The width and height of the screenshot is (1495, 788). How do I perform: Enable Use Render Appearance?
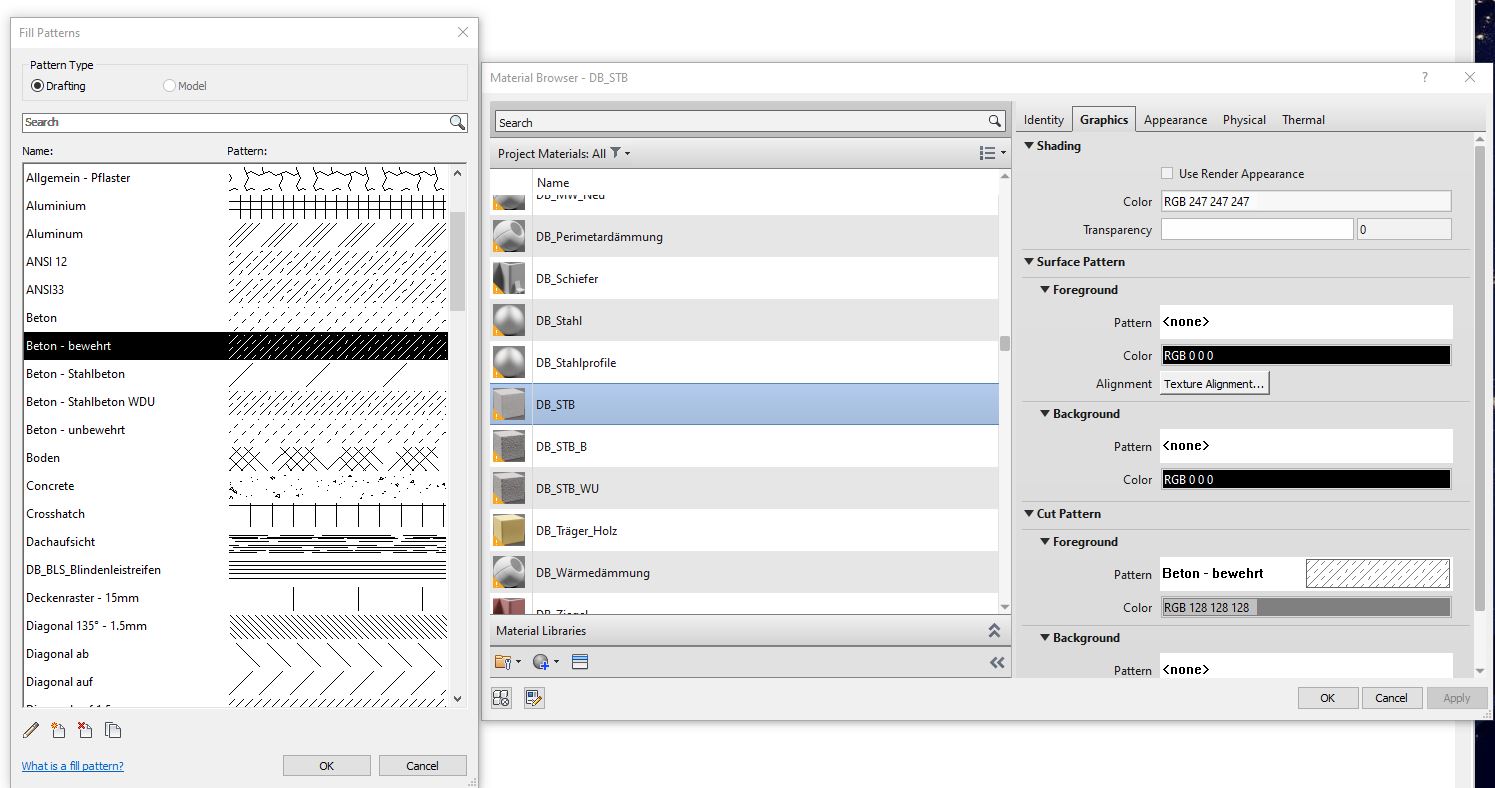tap(1166, 173)
